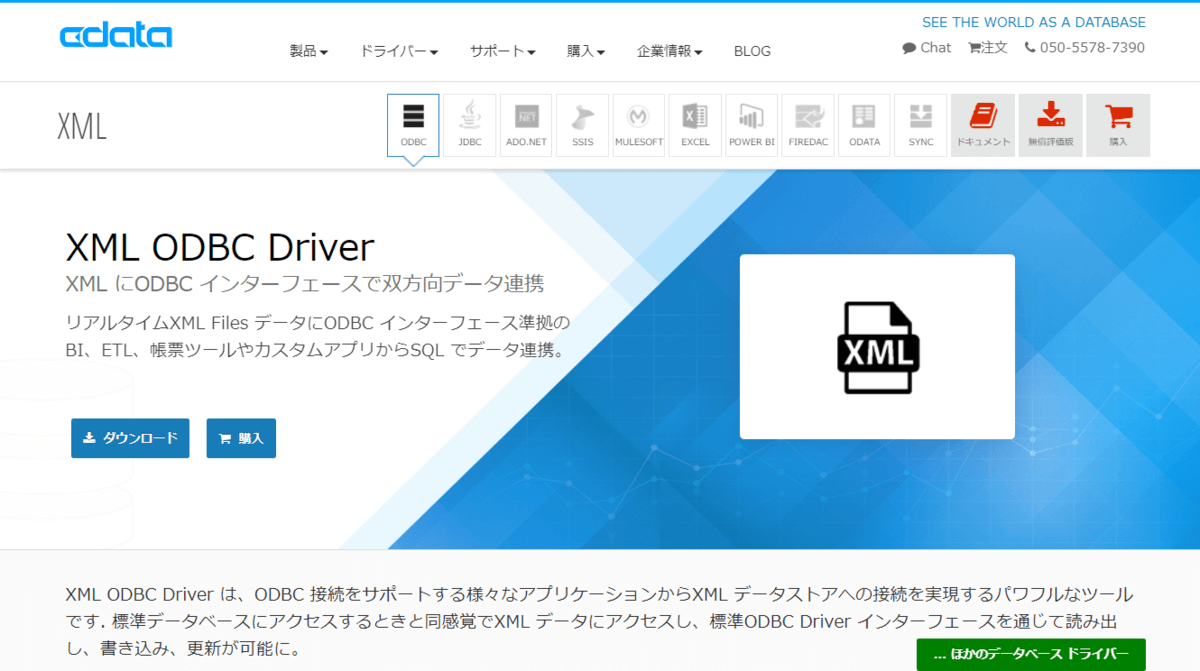Image resolution: width=1200 pixels, height=671 pixels.
Task: Go to the BLOG menu item
Action: click(x=752, y=51)
